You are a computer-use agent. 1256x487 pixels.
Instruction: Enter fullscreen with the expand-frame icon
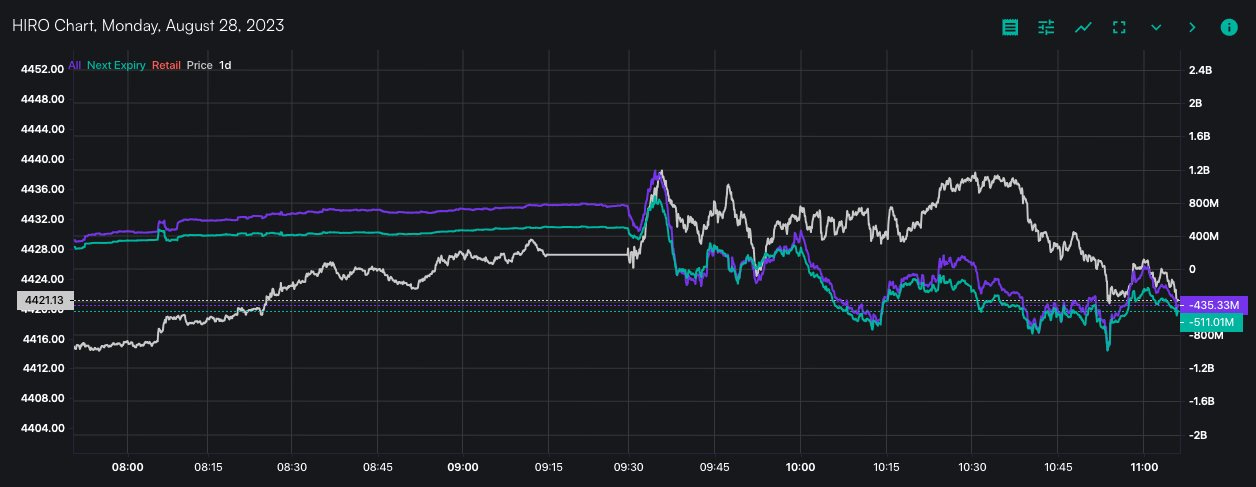coord(1119,27)
